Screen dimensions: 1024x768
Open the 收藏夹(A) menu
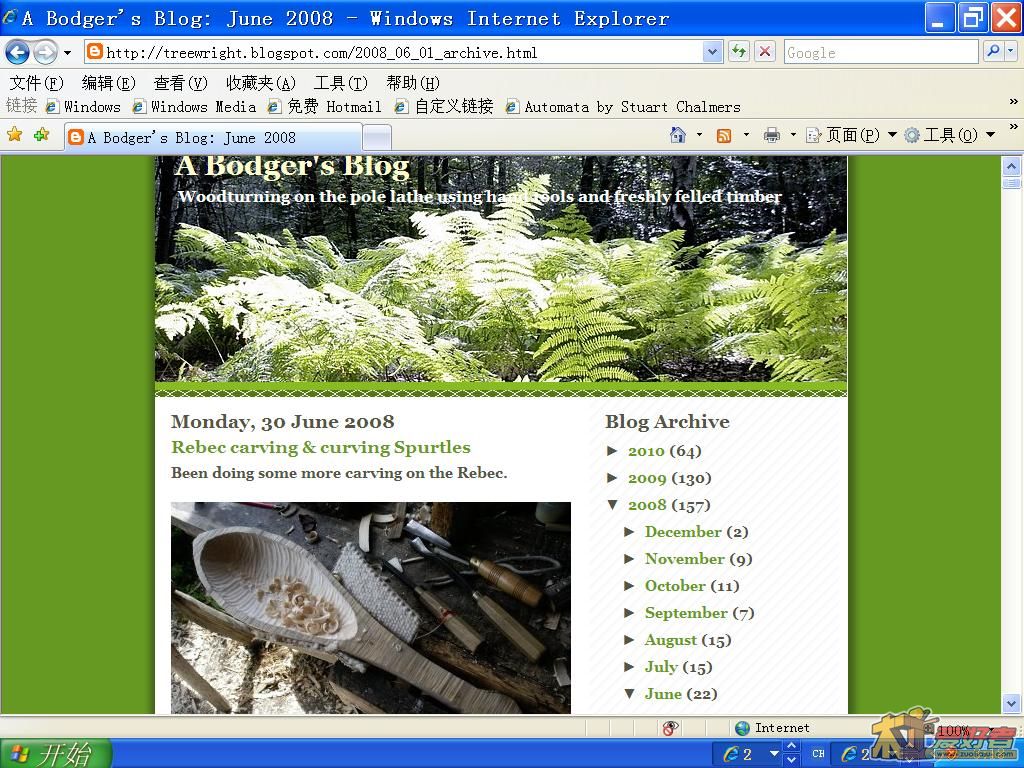click(x=260, y=83)
